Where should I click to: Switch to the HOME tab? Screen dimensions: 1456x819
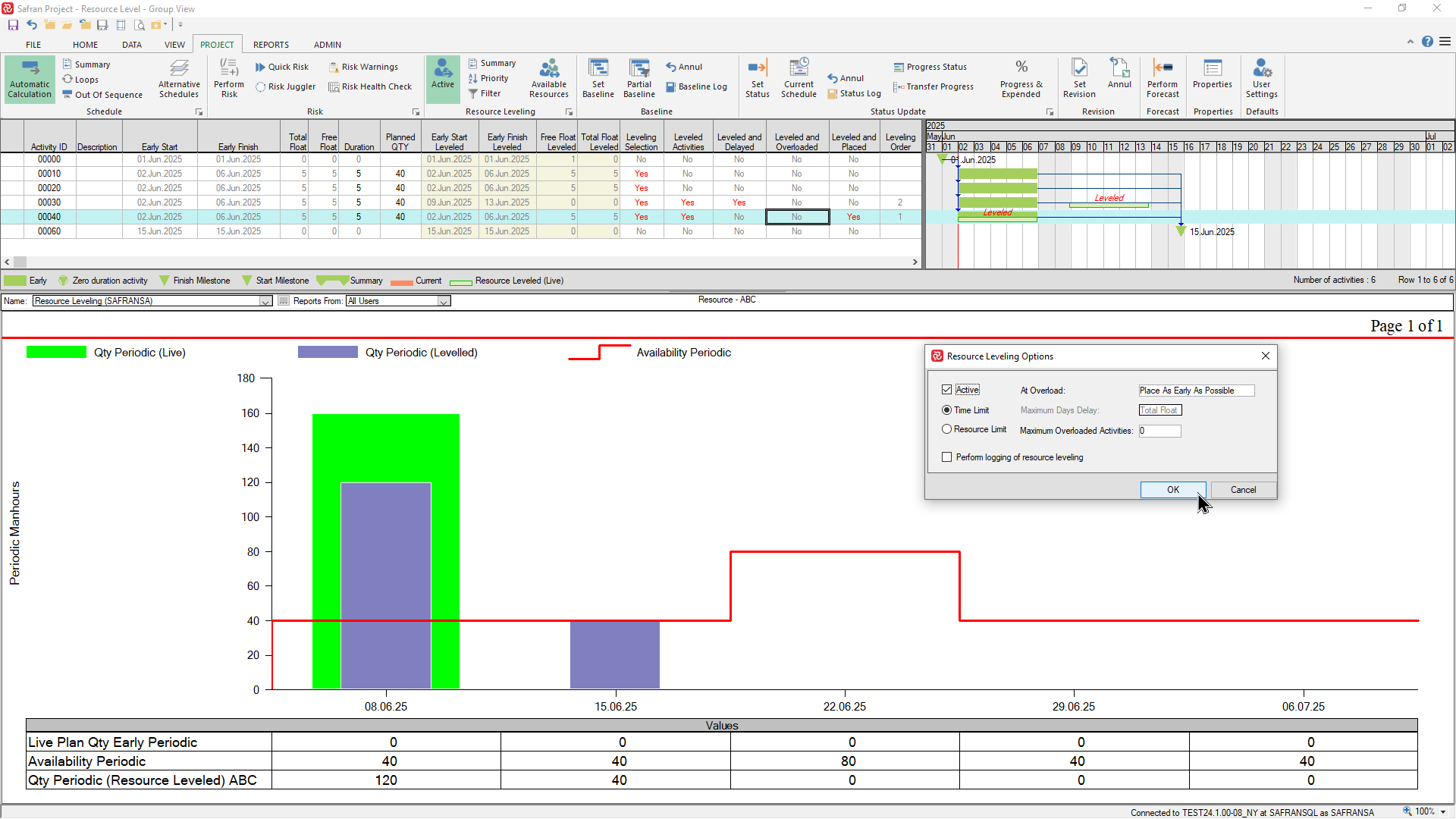pyautogui.click(x=85, y=45)
